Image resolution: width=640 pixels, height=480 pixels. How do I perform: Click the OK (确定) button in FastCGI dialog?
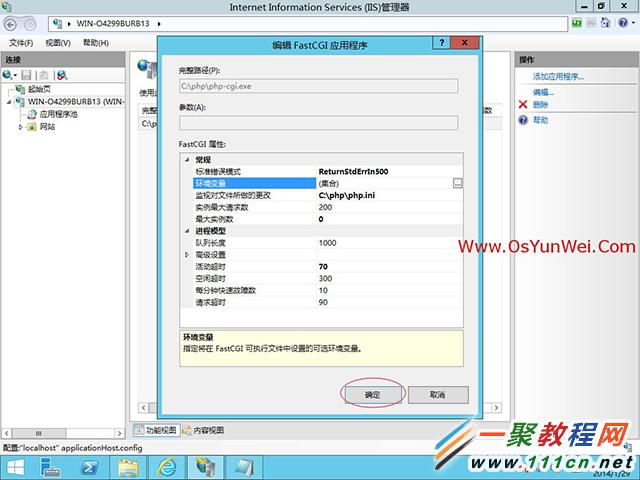pyautogui.click(x=373, y=395)
